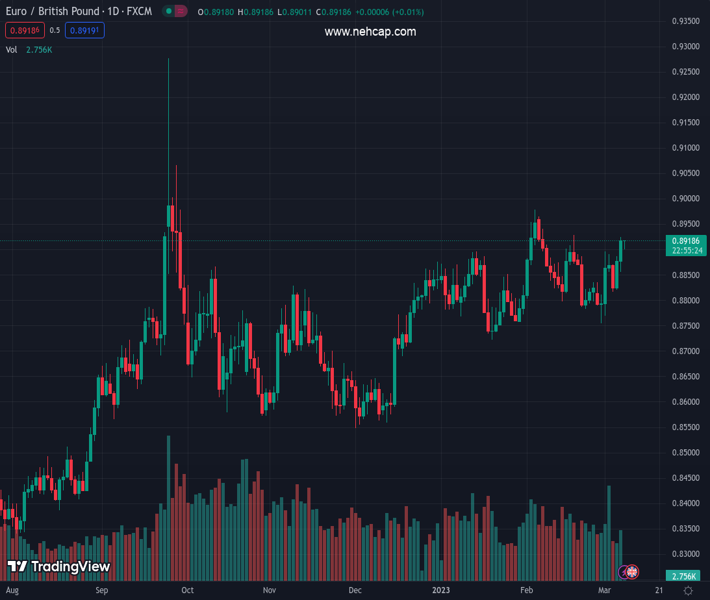Click the red sell price 0.89186 button

[21, 30]
